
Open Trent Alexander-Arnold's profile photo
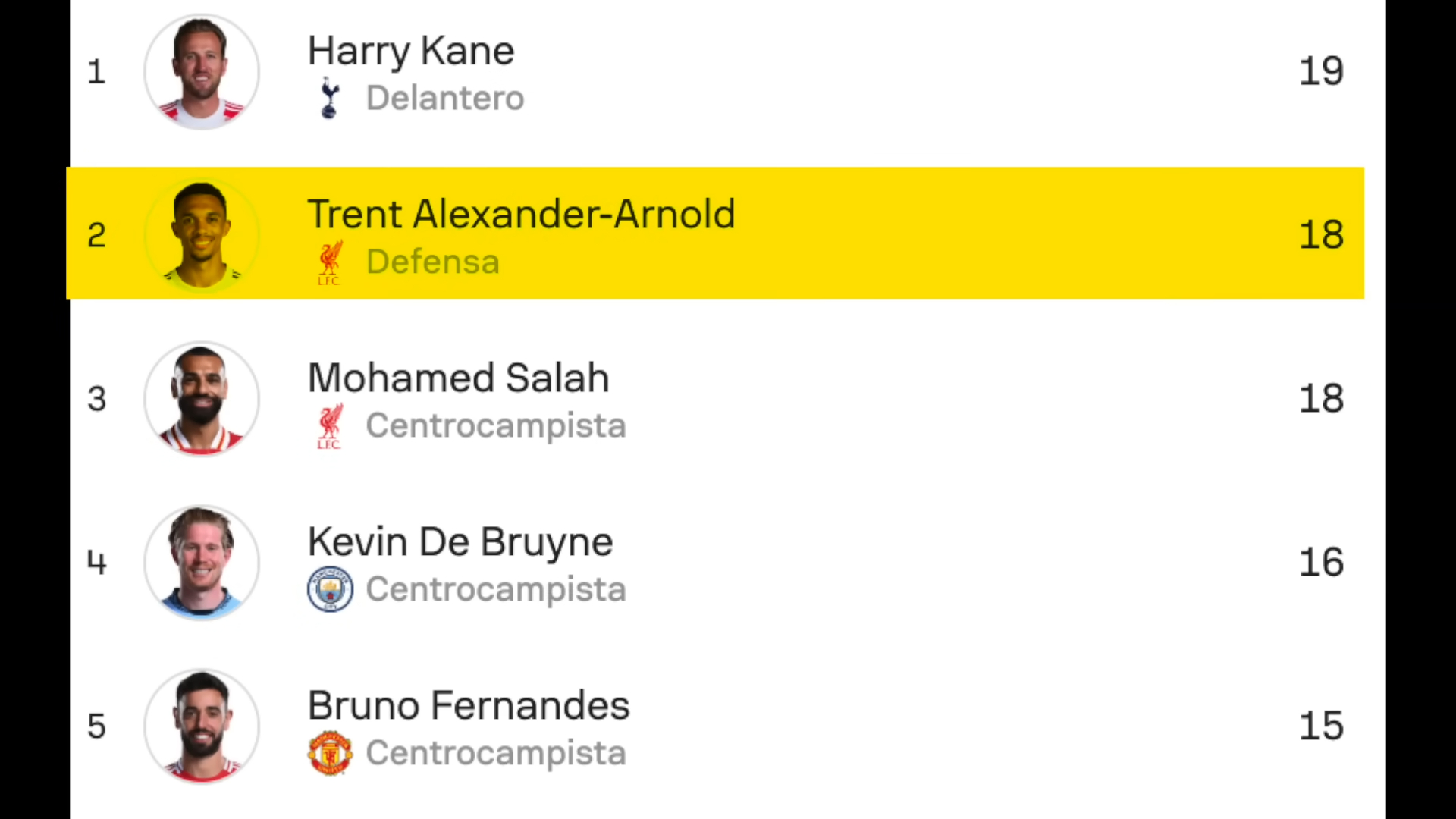point(202,235)
